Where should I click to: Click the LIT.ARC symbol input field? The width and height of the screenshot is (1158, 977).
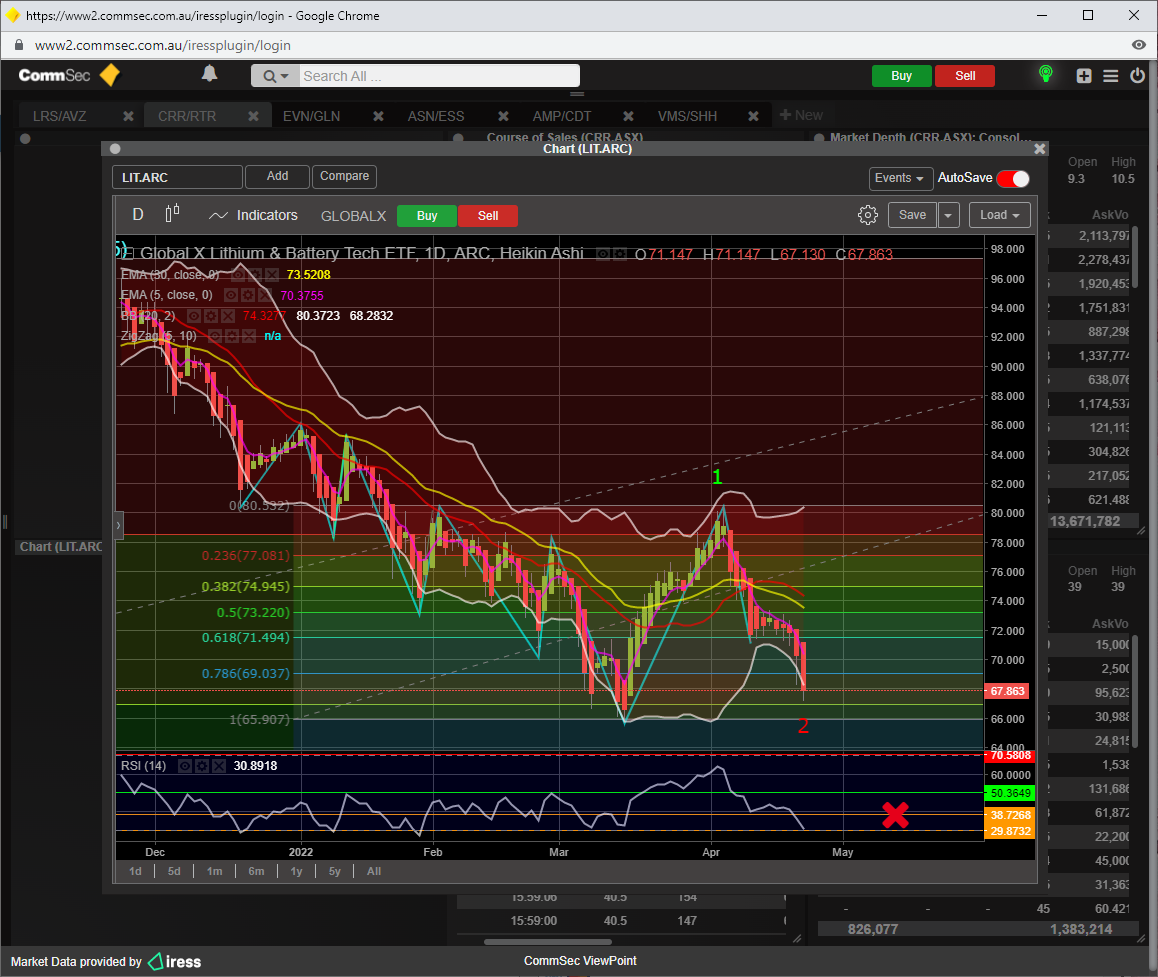pyautogui.click(x=177, y=177)
